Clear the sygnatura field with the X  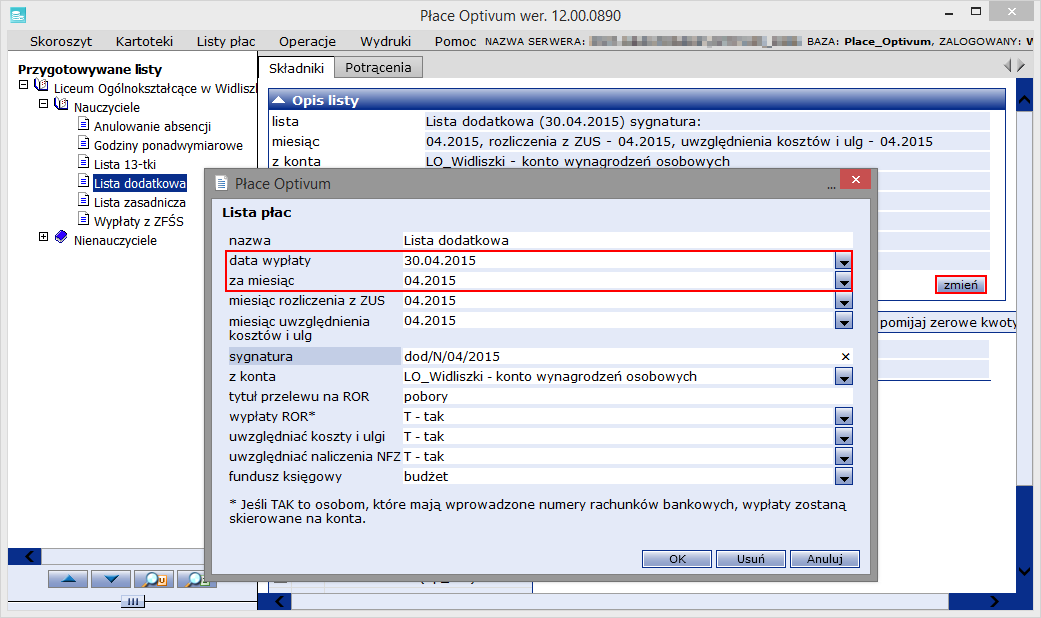[x=845, y=356]
